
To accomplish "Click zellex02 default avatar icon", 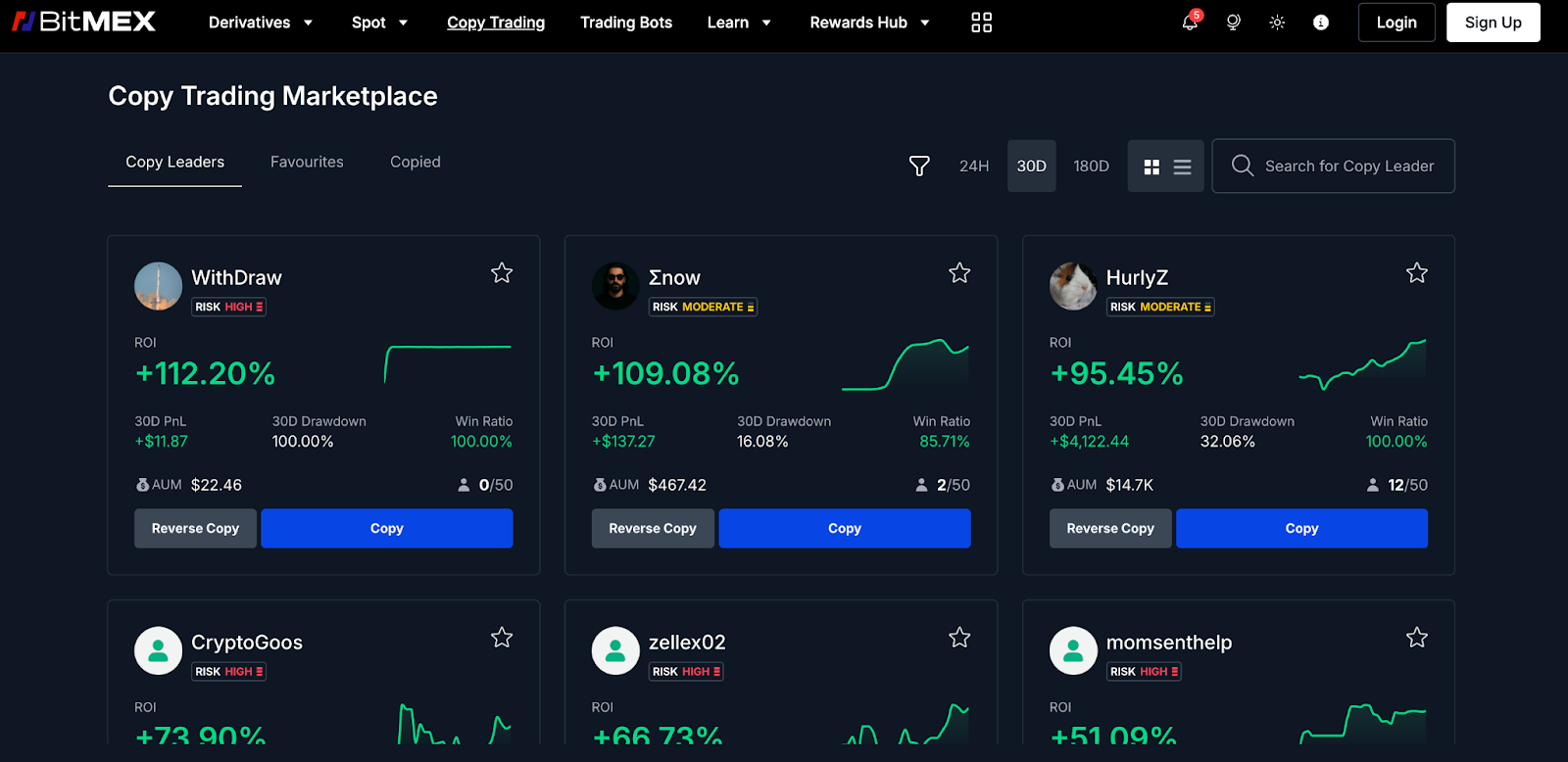I will pos(615,650).
